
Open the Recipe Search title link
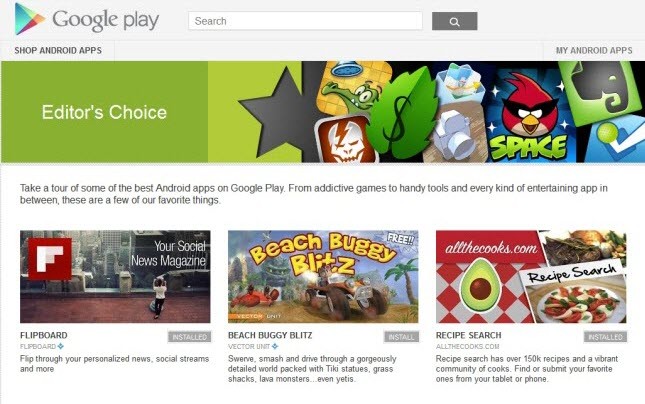coord(469,335)
